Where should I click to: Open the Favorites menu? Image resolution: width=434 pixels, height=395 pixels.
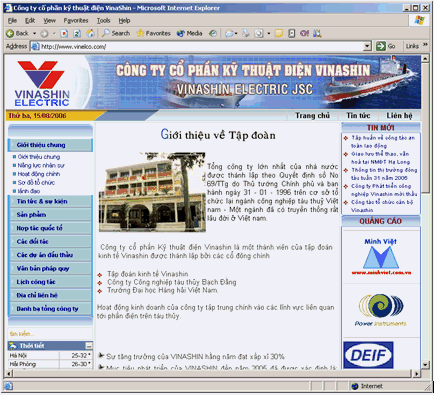[x=76, y=20]
